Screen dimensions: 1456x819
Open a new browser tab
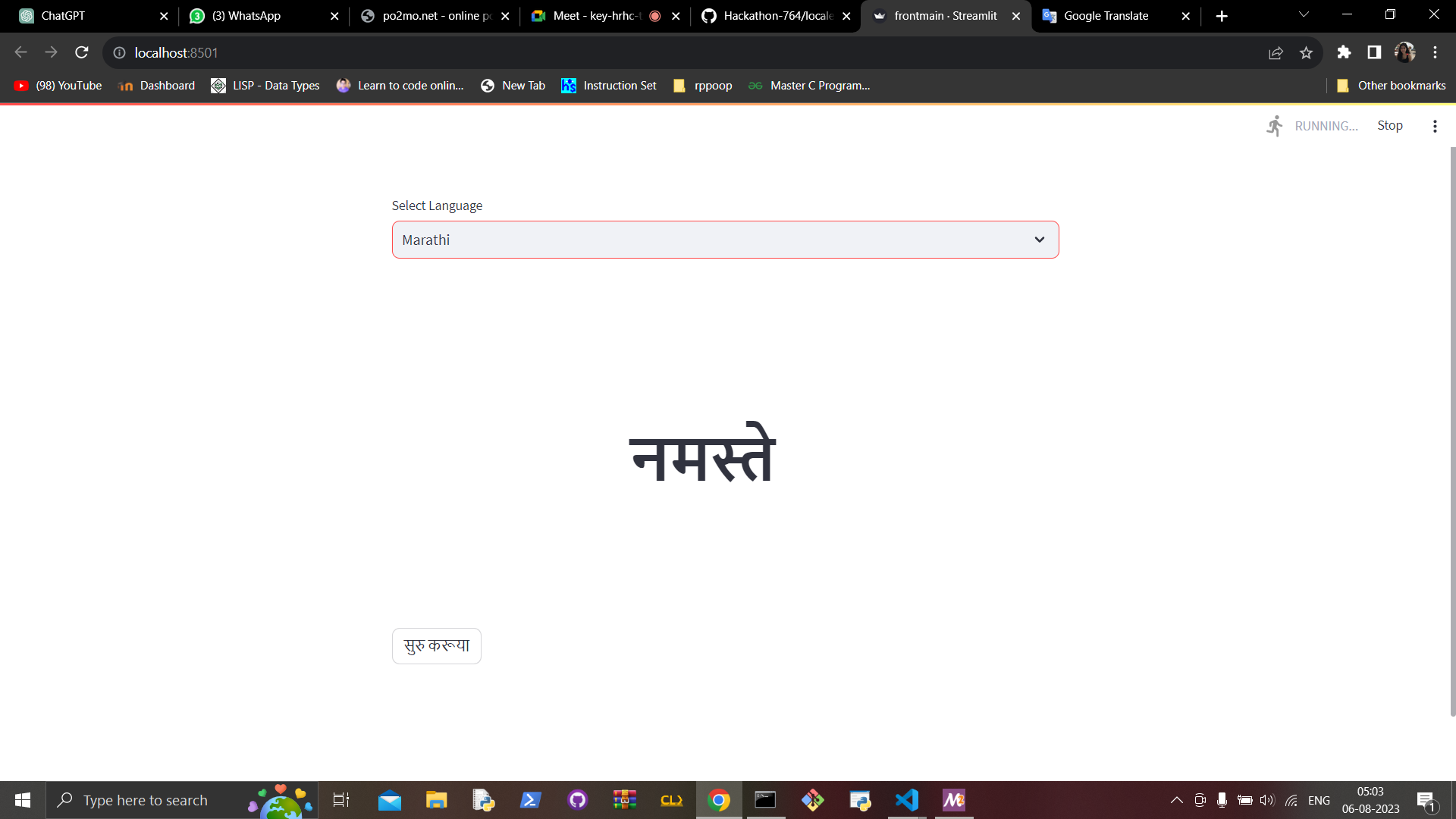(1222, 16)
